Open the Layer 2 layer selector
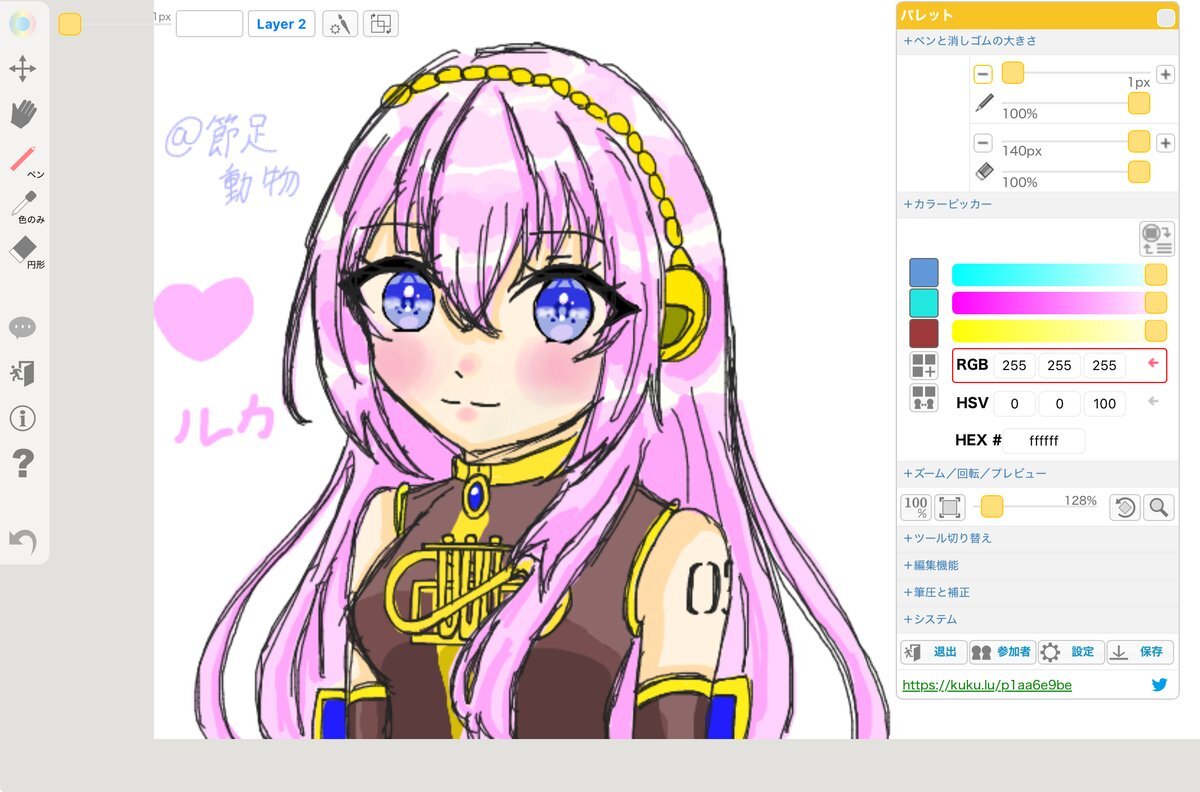Screen dimensions: 1200x792 pyautogui.click(x=281, y=24)
